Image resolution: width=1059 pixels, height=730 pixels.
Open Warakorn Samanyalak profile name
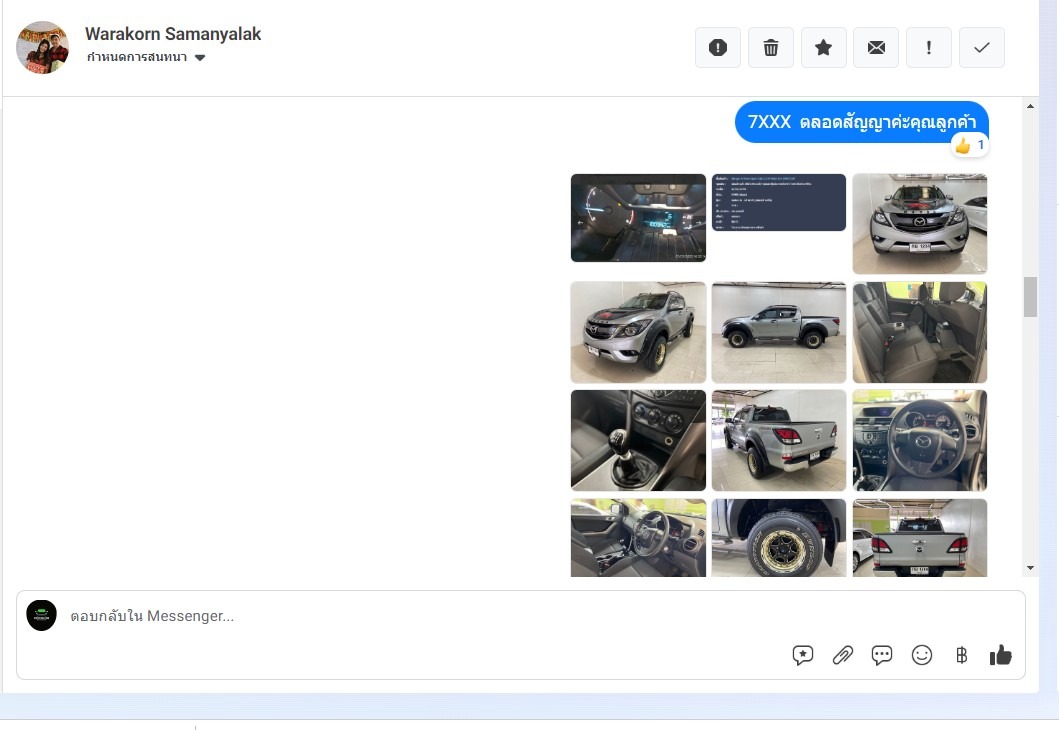click(173, 34)
